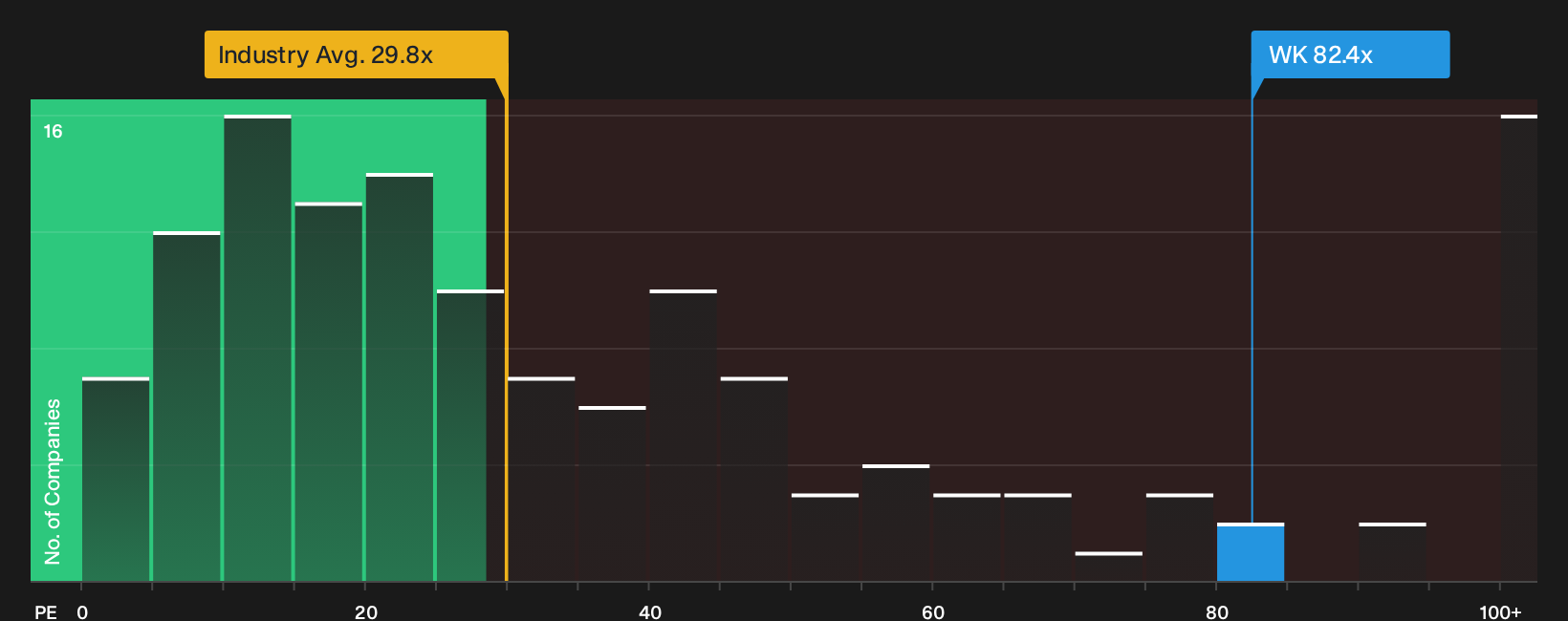Click the dark bar at PE 90-95
Image resolution: width=1568 pixels, height=621 pixels.
click(x=1392, y=552)
